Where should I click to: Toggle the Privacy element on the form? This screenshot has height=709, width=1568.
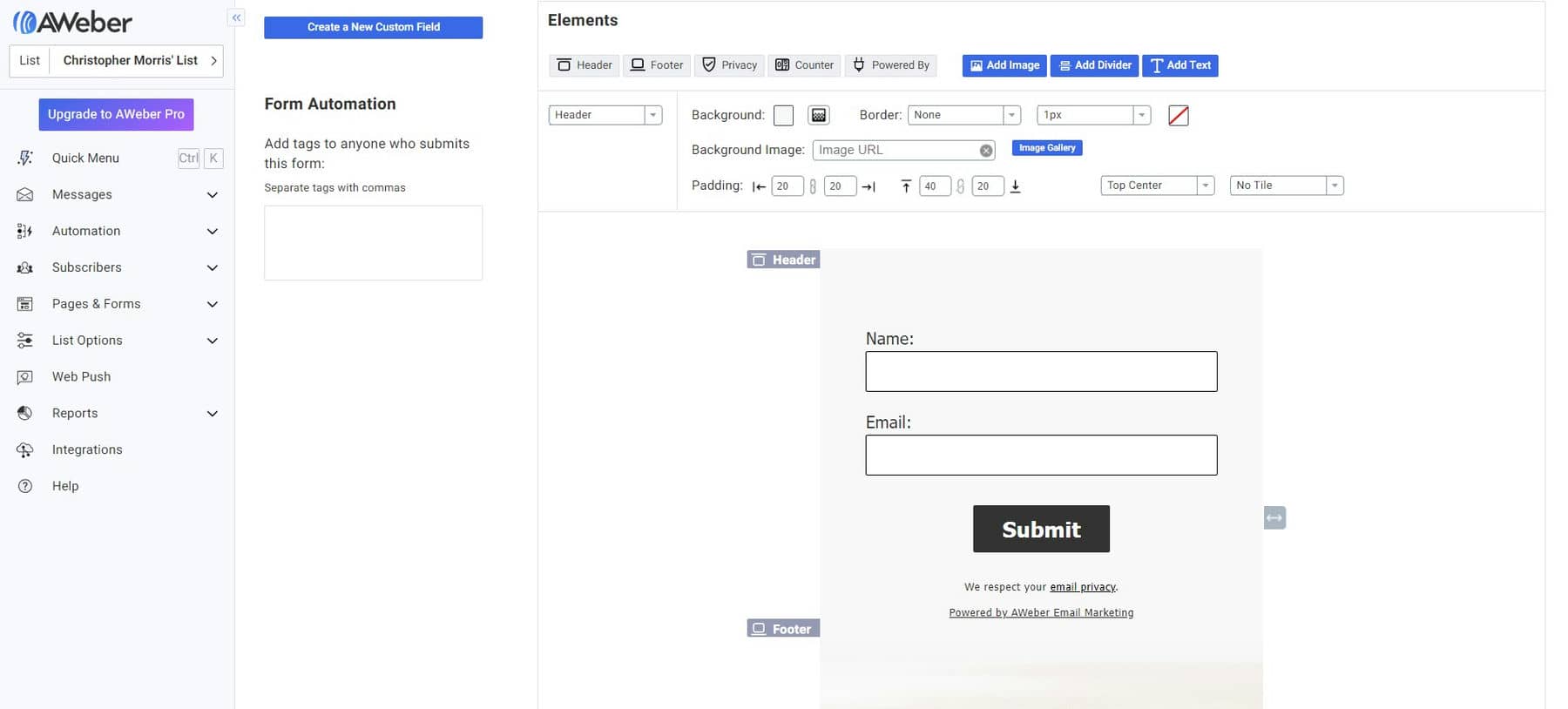tap(730, 65)
